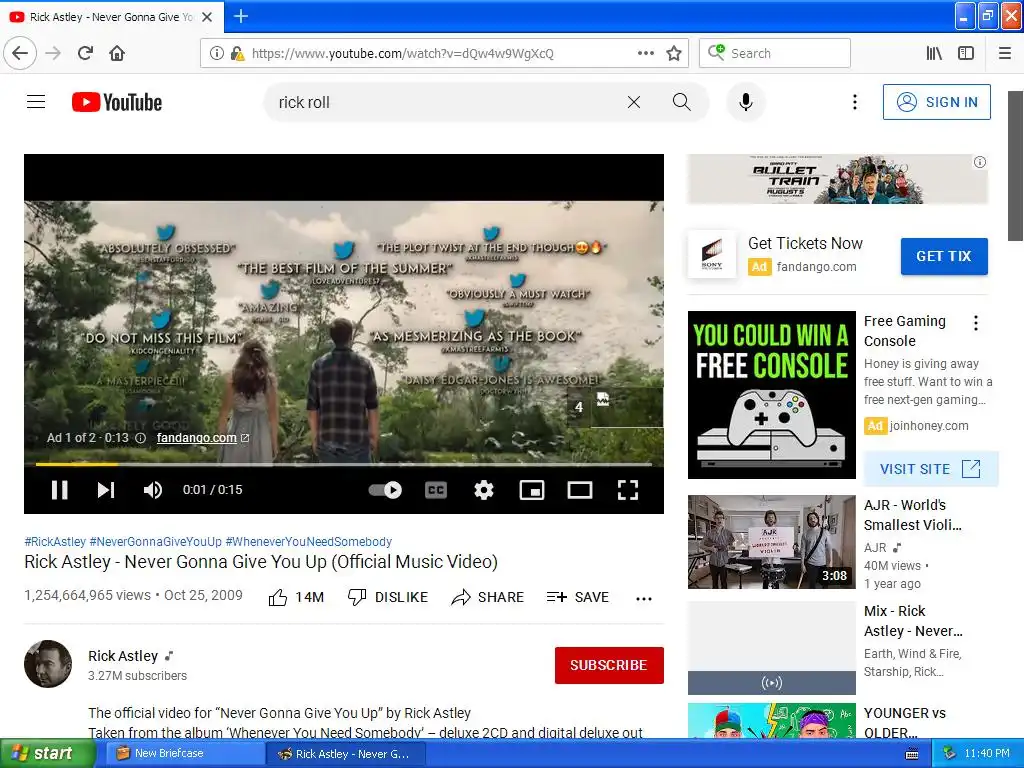Open player settings gear icon
The width and height of the screenshot is (1024, 768).
coord(483,490)
